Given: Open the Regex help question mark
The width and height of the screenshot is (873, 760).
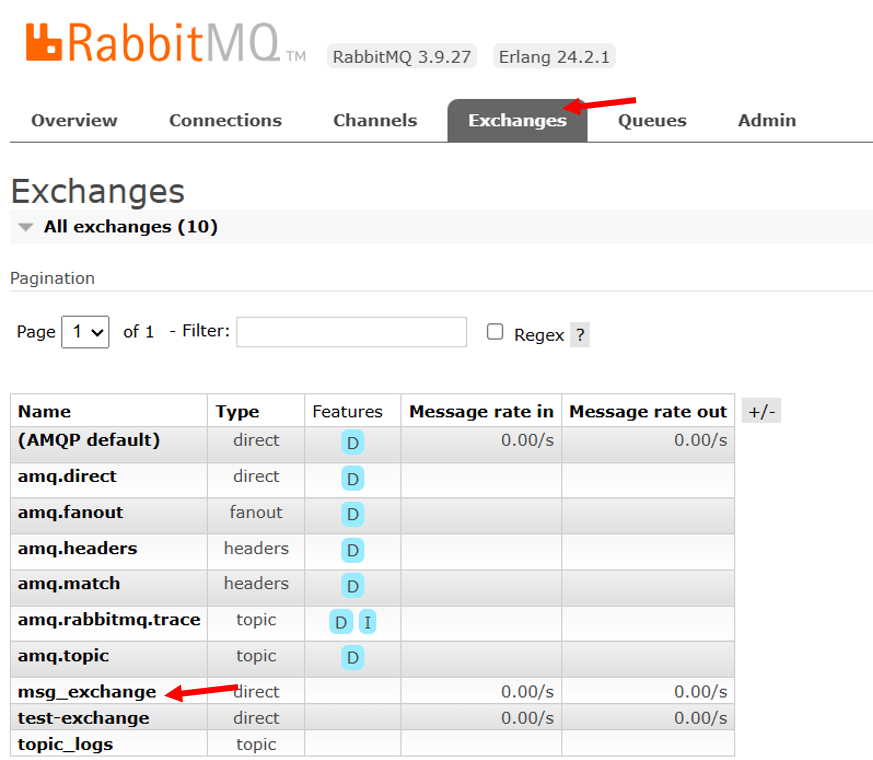Looking at the screenshot, I should (x=580, y=335).
